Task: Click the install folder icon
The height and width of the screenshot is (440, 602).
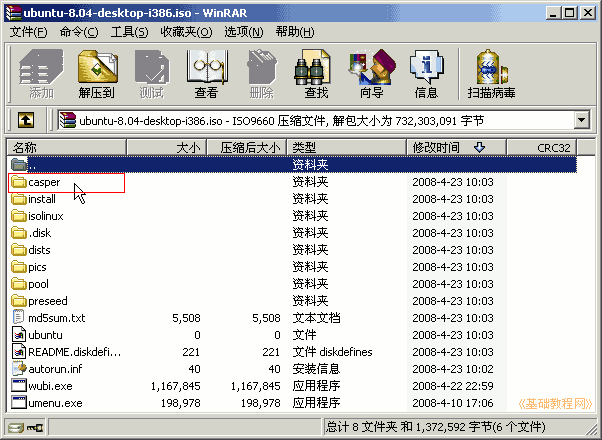Action: (18, 199)
